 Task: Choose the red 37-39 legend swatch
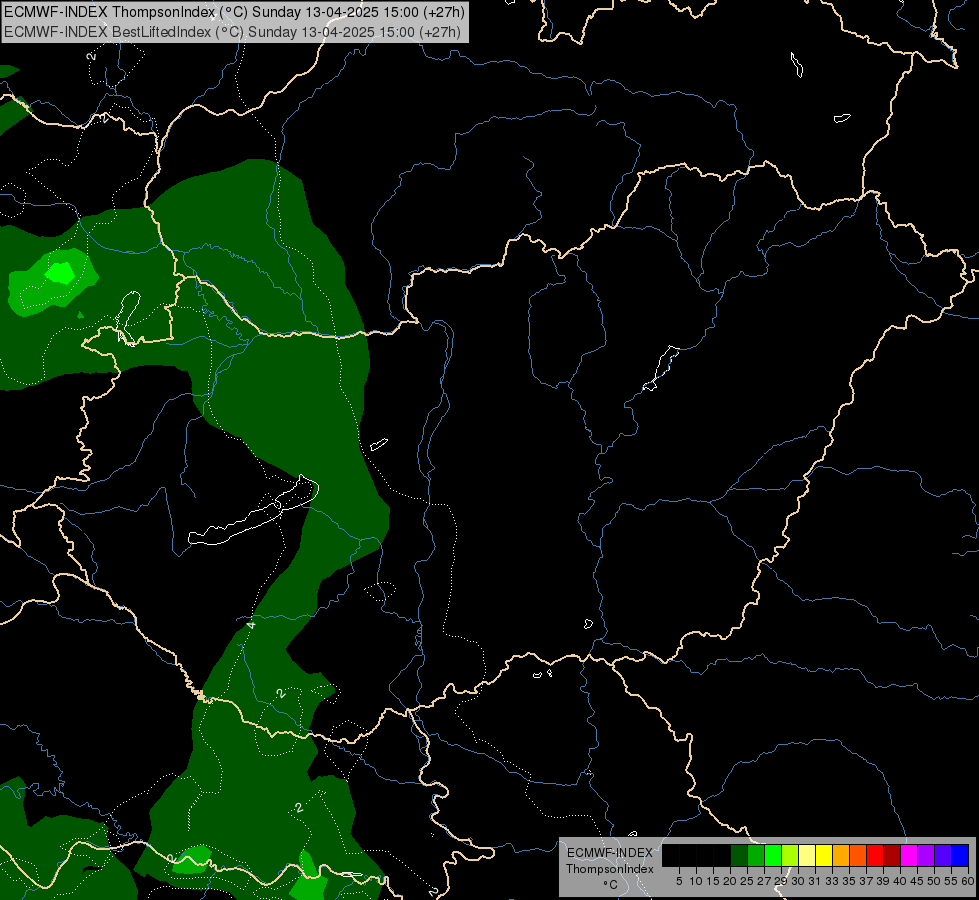coord(875,855)
